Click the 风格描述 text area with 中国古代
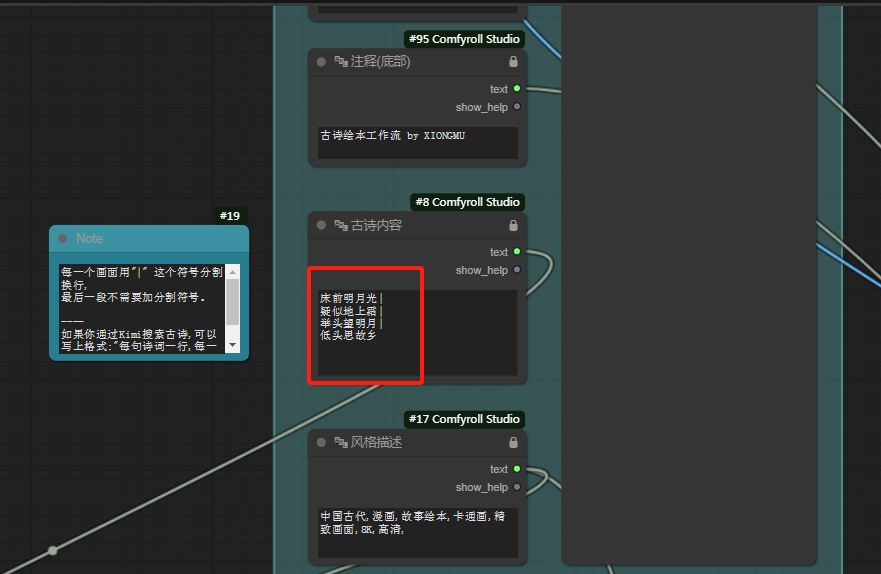 click(x=417, y=532)
